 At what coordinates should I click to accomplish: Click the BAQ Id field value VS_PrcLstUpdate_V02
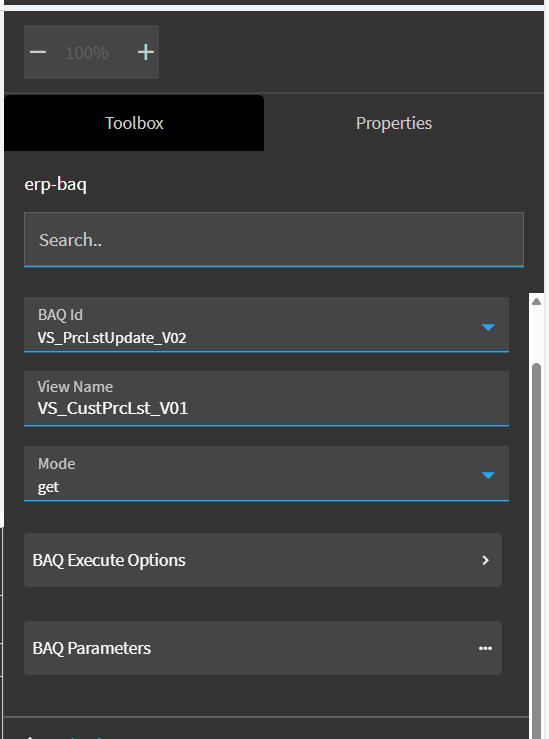point(112,338)
